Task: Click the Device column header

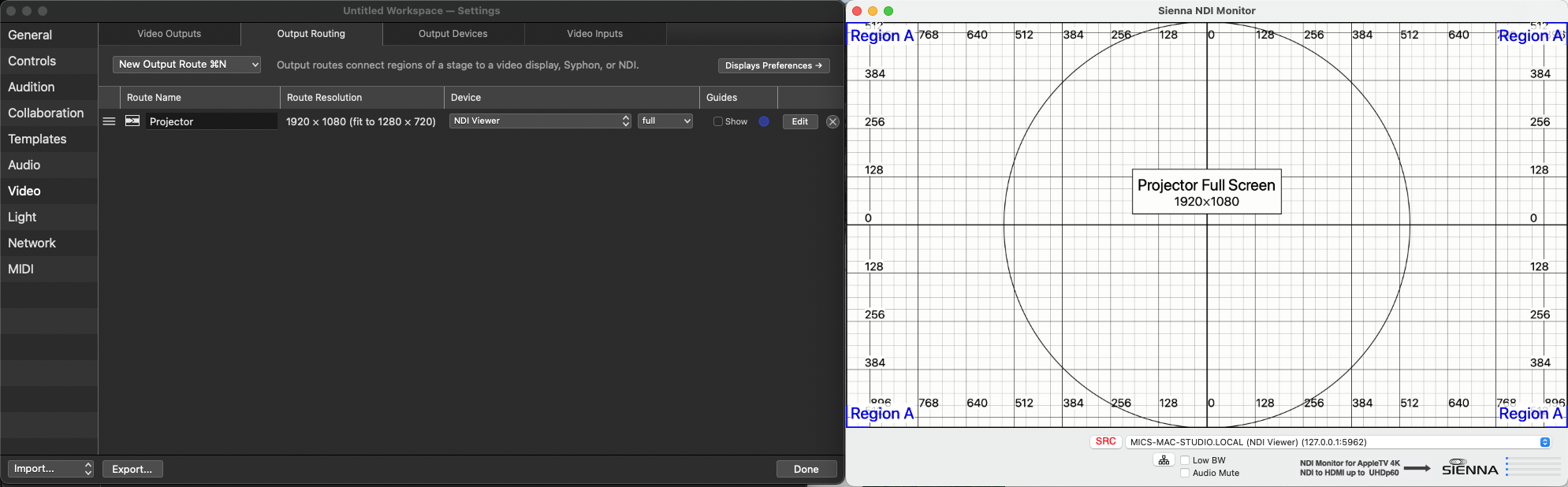Action: [x=572, y=98]
